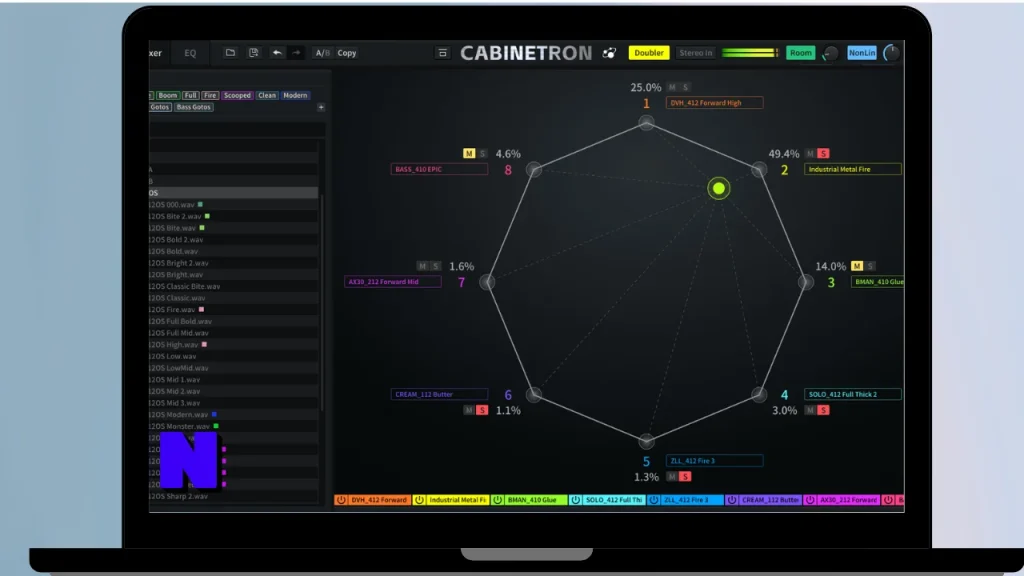This screenshot has height=576, width=1024.
Task: Solo slot 1 with its S button
Action: click(685, 87)
